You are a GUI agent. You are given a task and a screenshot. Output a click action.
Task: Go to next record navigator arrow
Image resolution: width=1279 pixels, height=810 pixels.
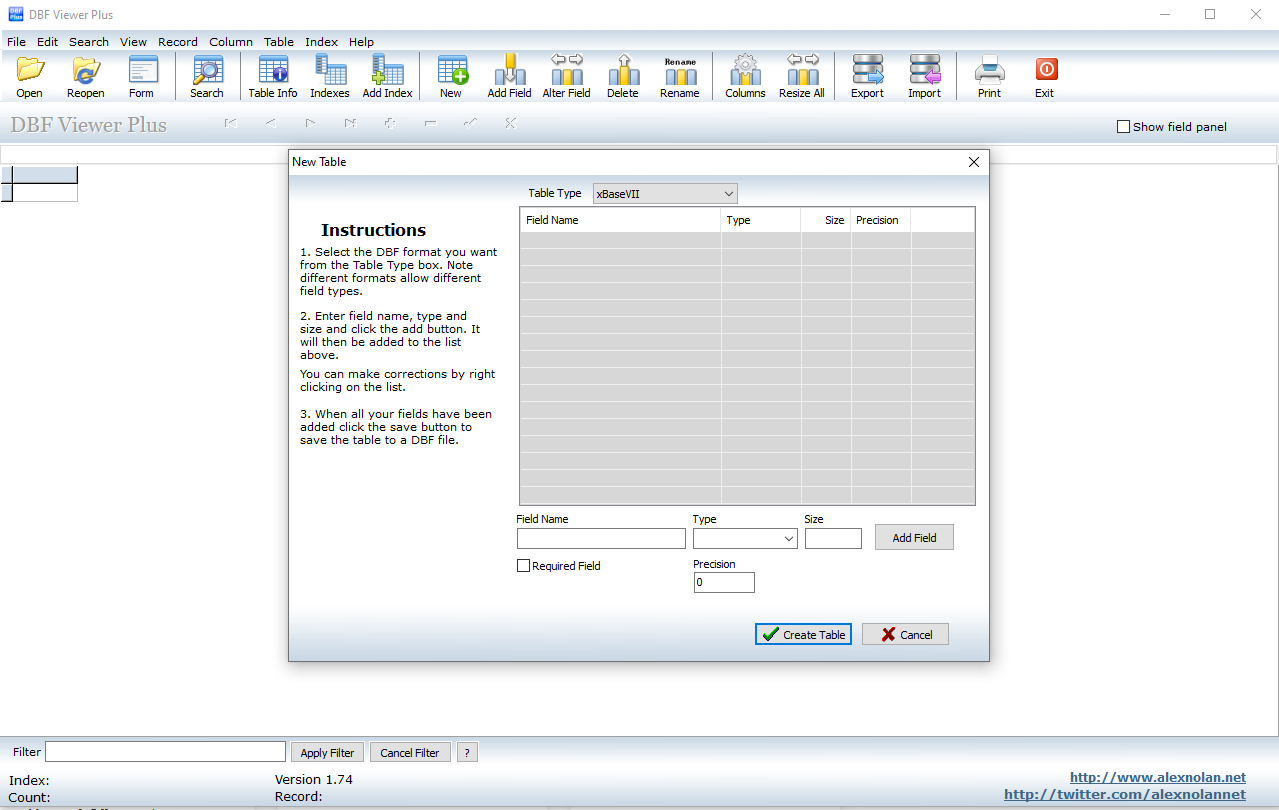[310, 124]
